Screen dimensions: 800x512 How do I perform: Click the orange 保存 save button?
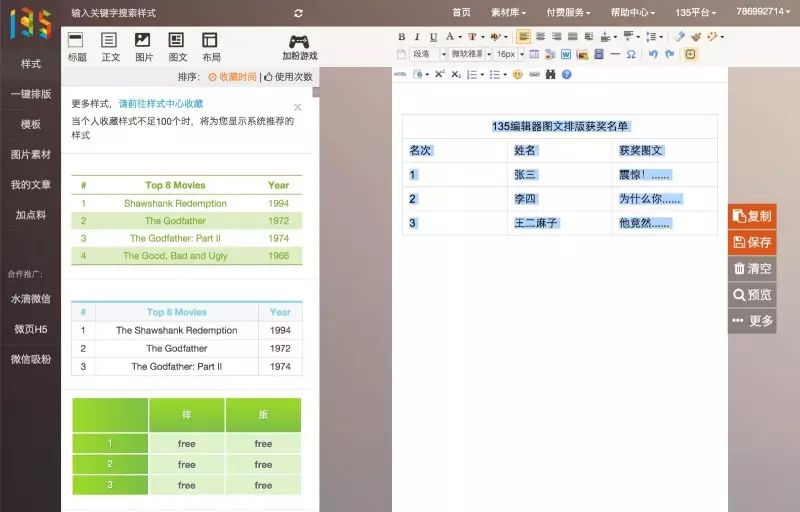tap(752, 242)
